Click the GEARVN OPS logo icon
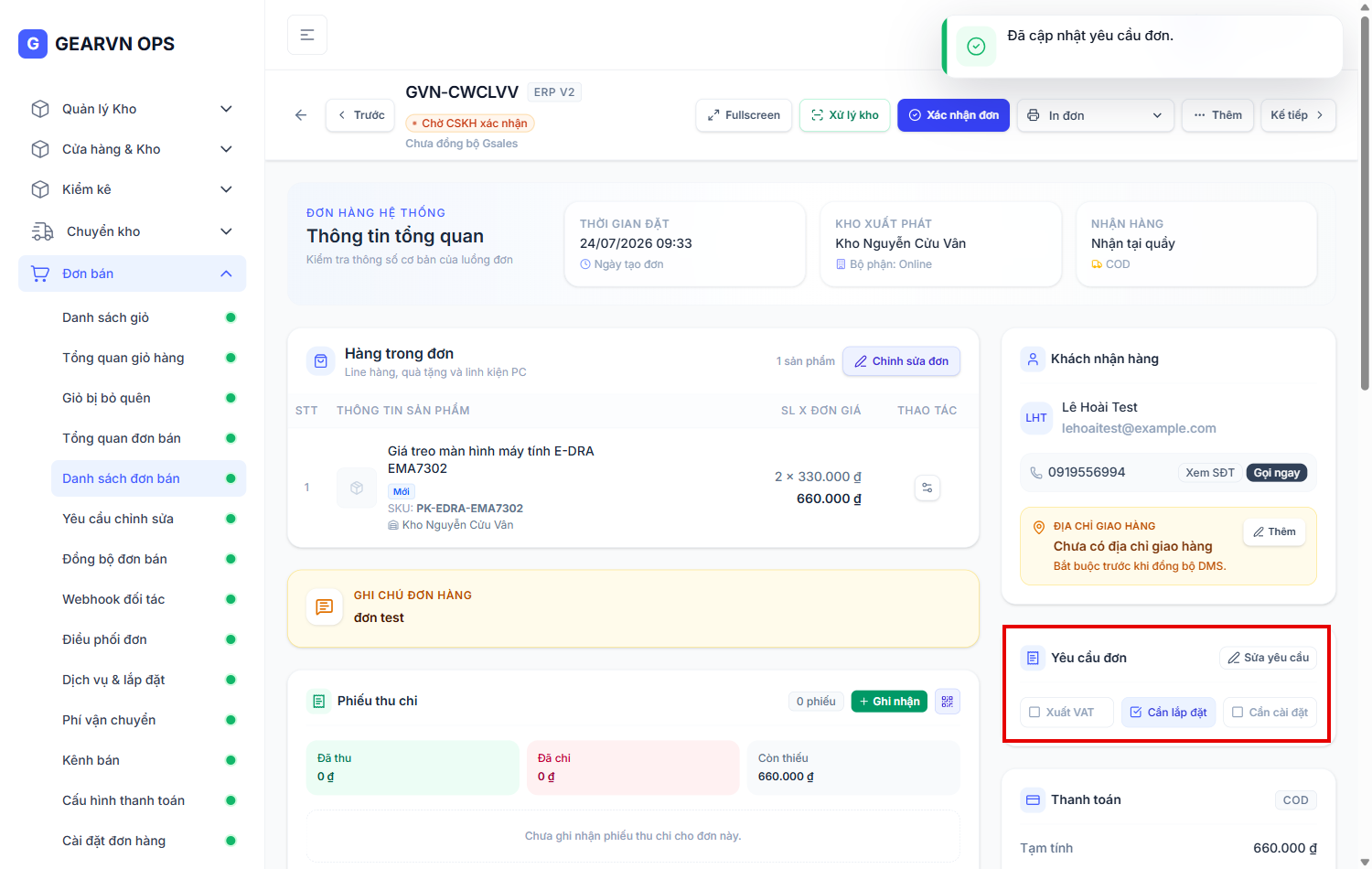Image resolution: width=1372 pixels, height=869 pixels. pyautogui.click(x=33, y=43)
